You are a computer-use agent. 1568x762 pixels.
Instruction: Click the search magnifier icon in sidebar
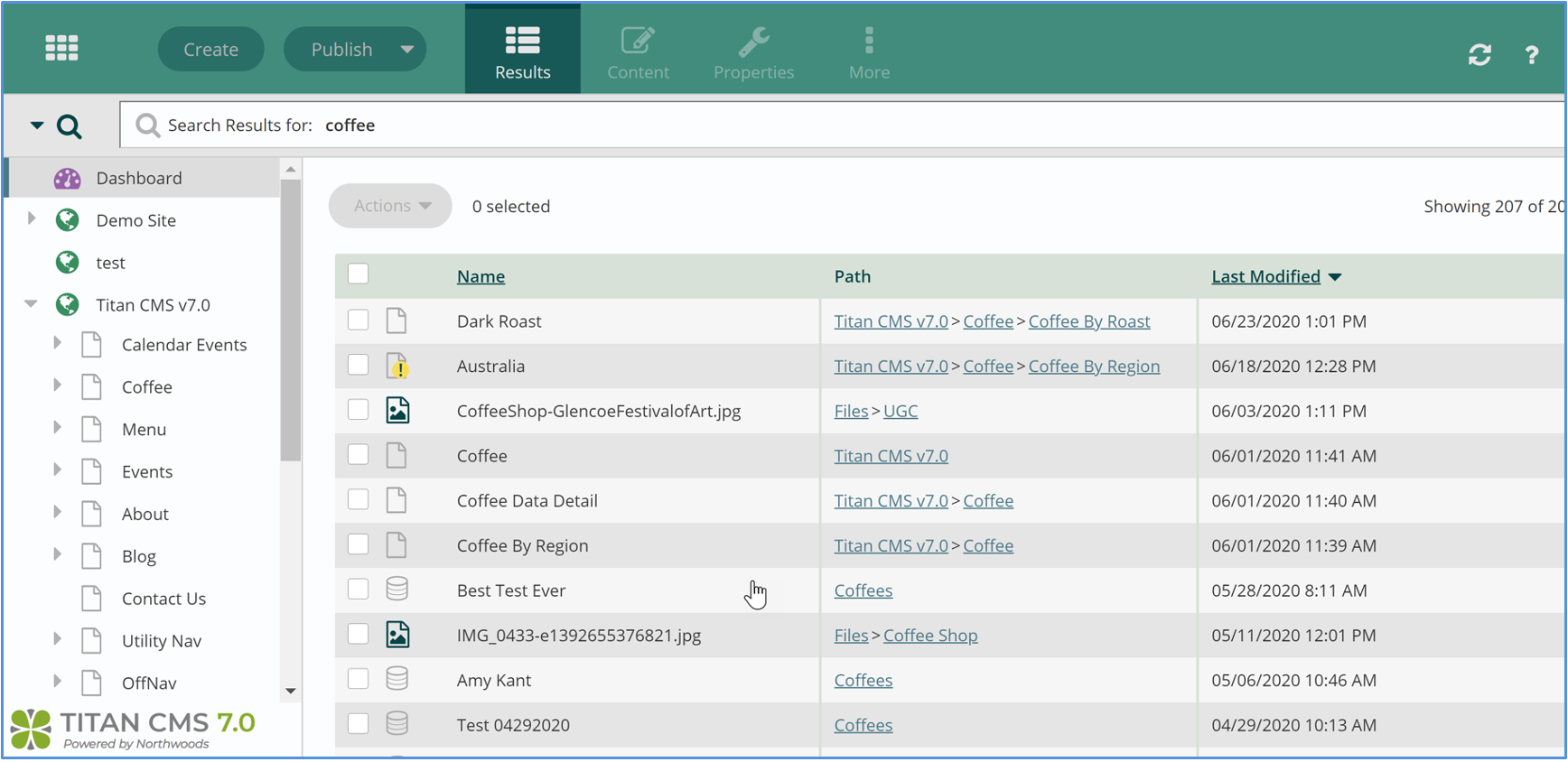point(70,126)
